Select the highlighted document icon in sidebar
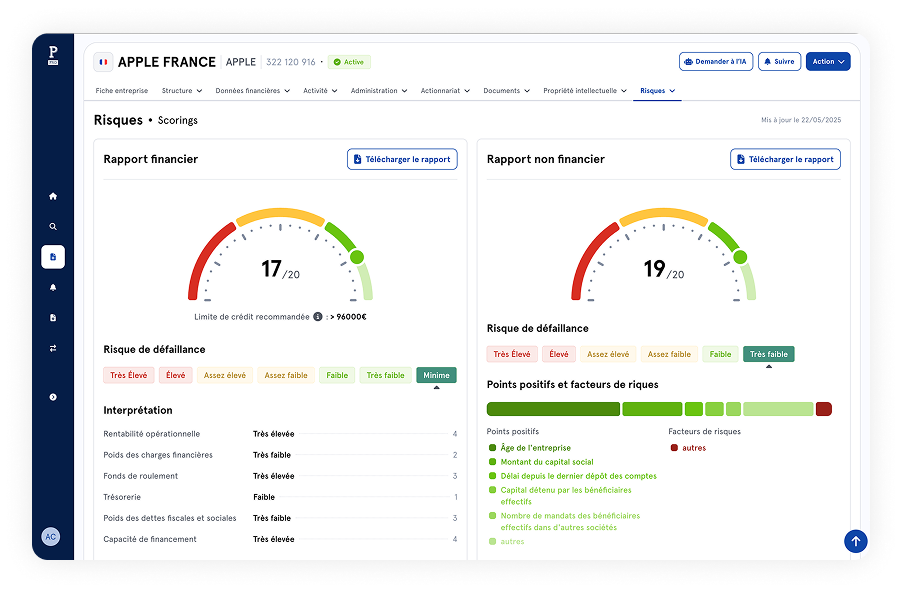Screen dimensions: 902x592 [53, 257]
